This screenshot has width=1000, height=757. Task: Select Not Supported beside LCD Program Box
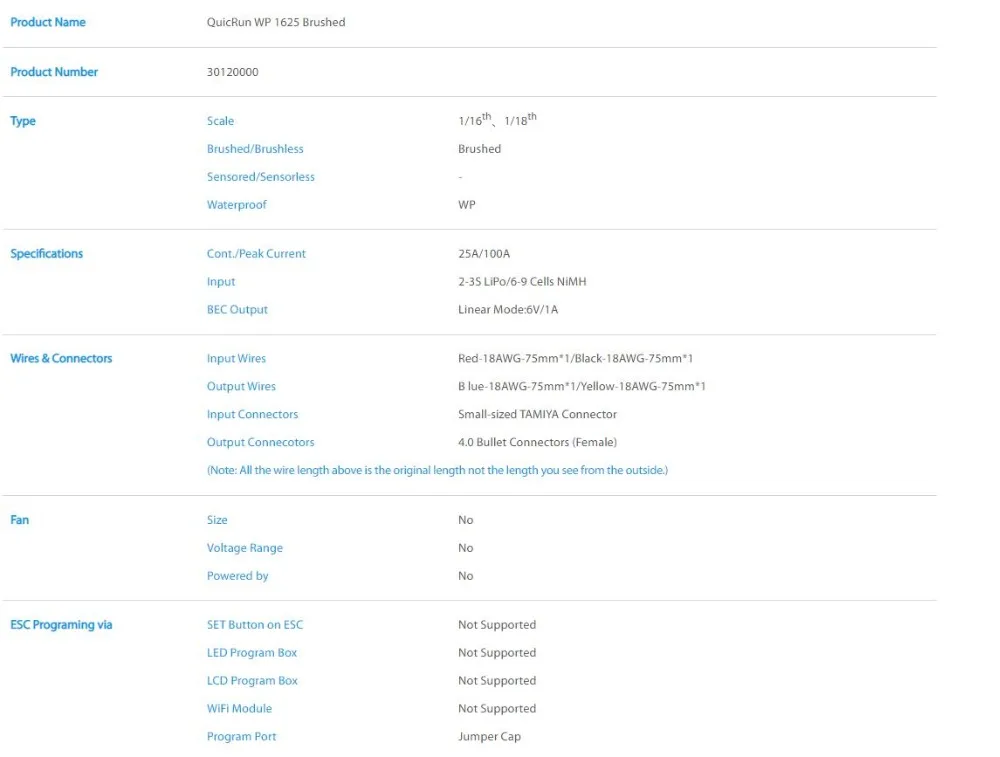point(497,681)
